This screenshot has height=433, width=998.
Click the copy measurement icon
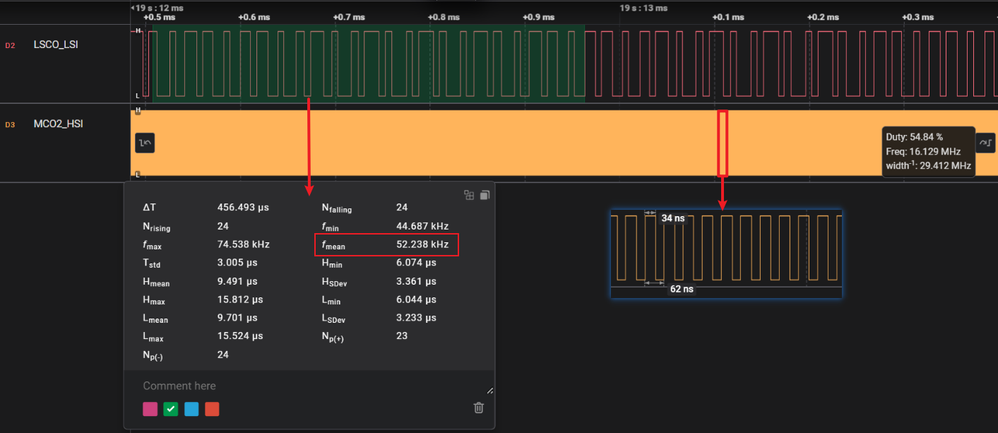[x=484, y=196]
